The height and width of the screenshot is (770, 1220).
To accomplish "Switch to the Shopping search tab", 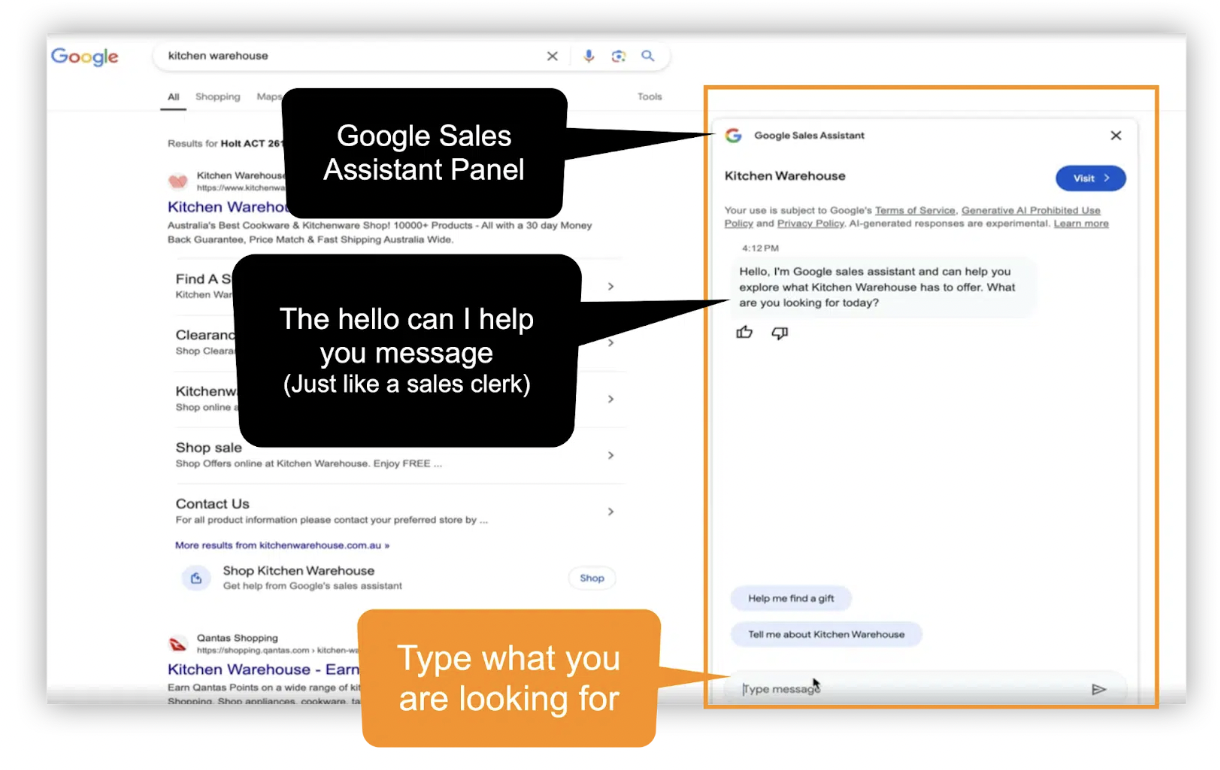I will [218, 97].
